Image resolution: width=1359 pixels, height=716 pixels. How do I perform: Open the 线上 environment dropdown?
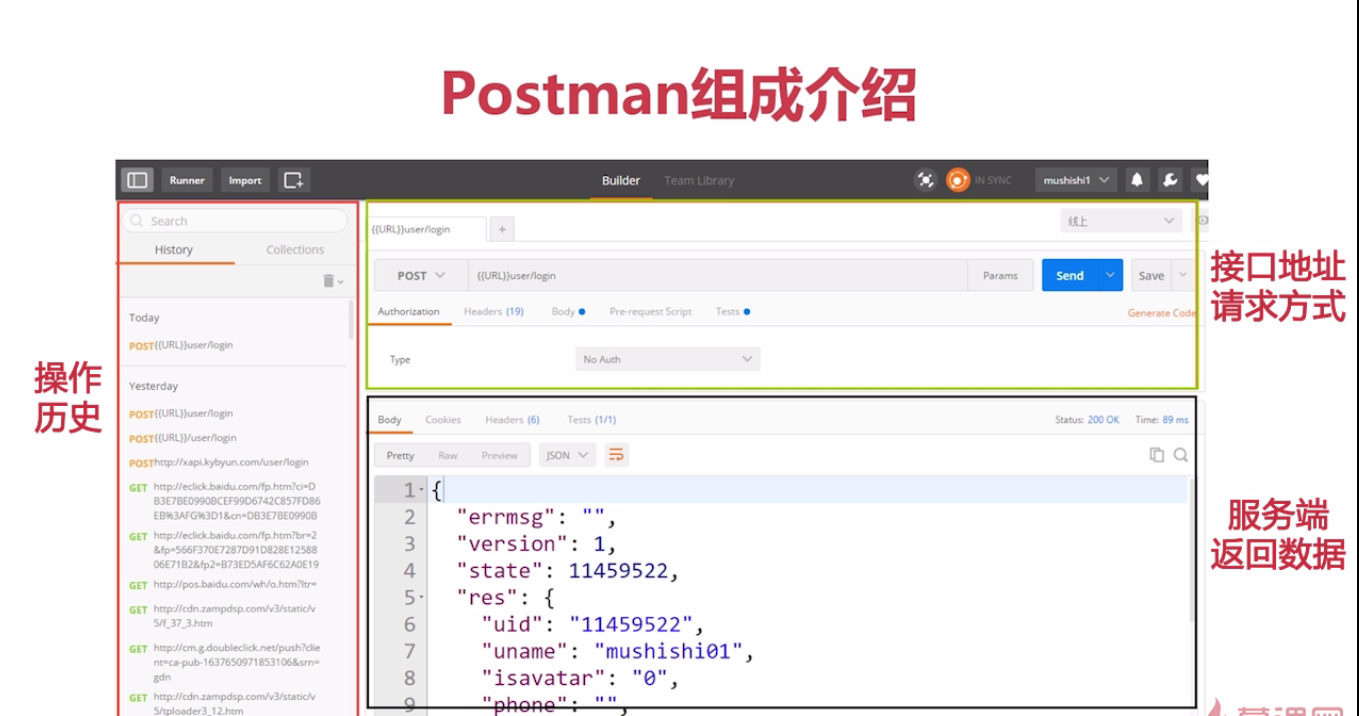(x=1121, y=221)
